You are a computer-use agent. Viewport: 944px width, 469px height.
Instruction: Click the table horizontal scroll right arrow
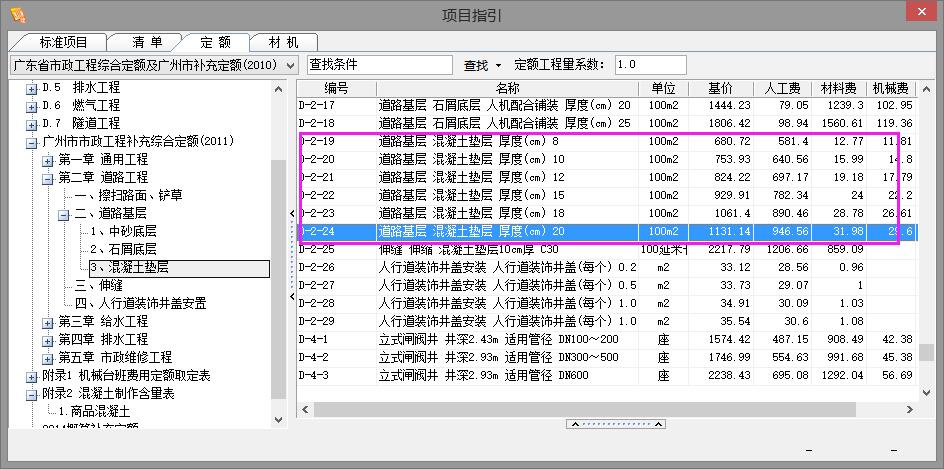(x=910, y=409)
